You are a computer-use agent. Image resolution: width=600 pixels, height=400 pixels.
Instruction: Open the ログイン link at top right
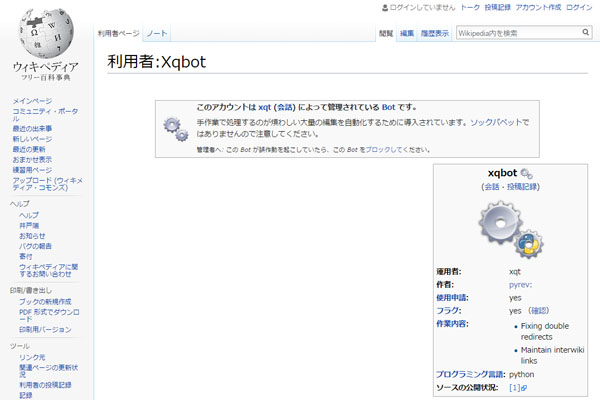580,7
